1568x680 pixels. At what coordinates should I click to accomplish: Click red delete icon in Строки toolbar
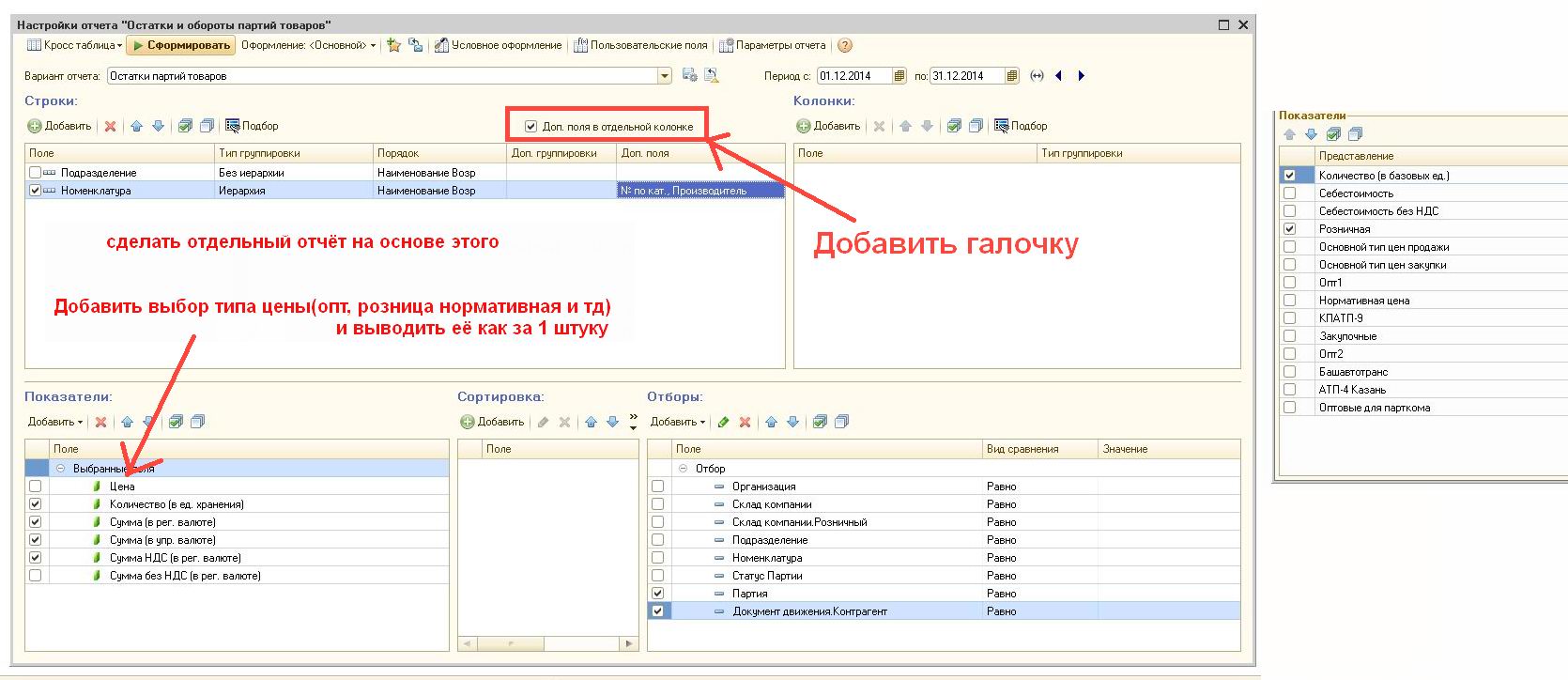click(110, 126)
